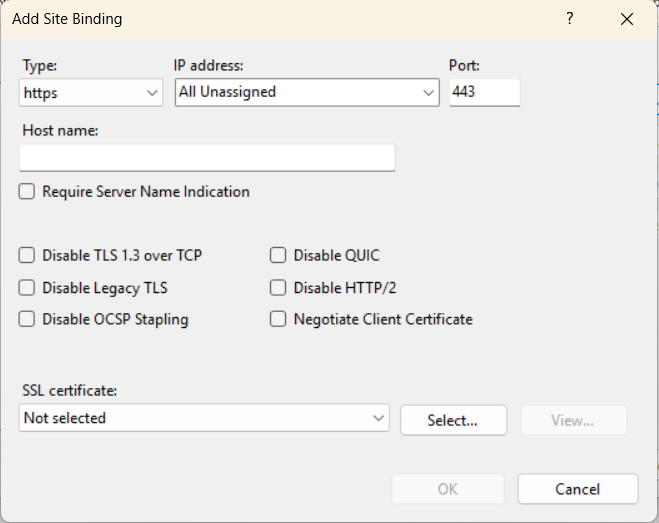Cancel the Add Site Binding dialog

click(x=577, y=489)
